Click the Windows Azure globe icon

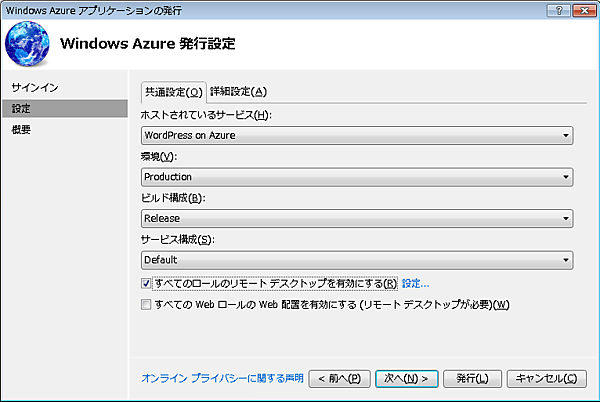click(x=28, y=45)
